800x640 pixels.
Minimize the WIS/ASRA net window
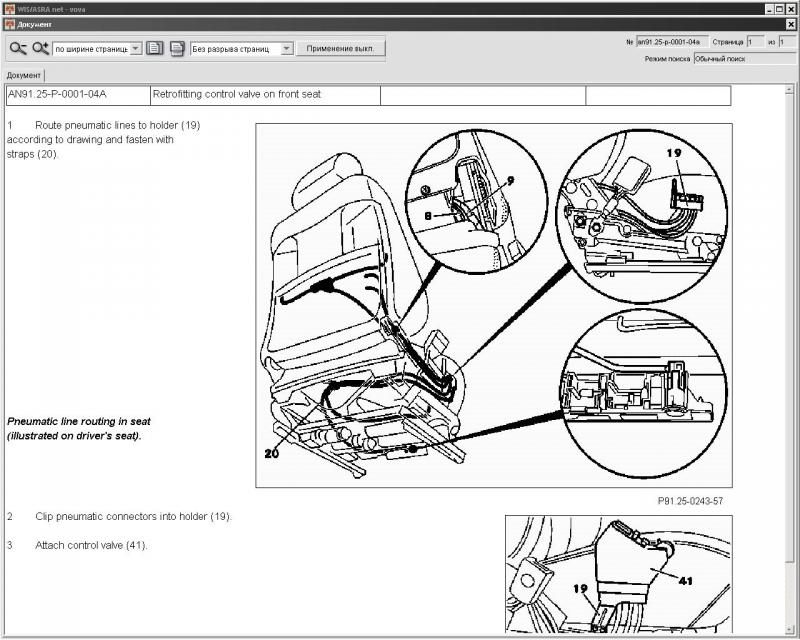[x=770, y=9]
